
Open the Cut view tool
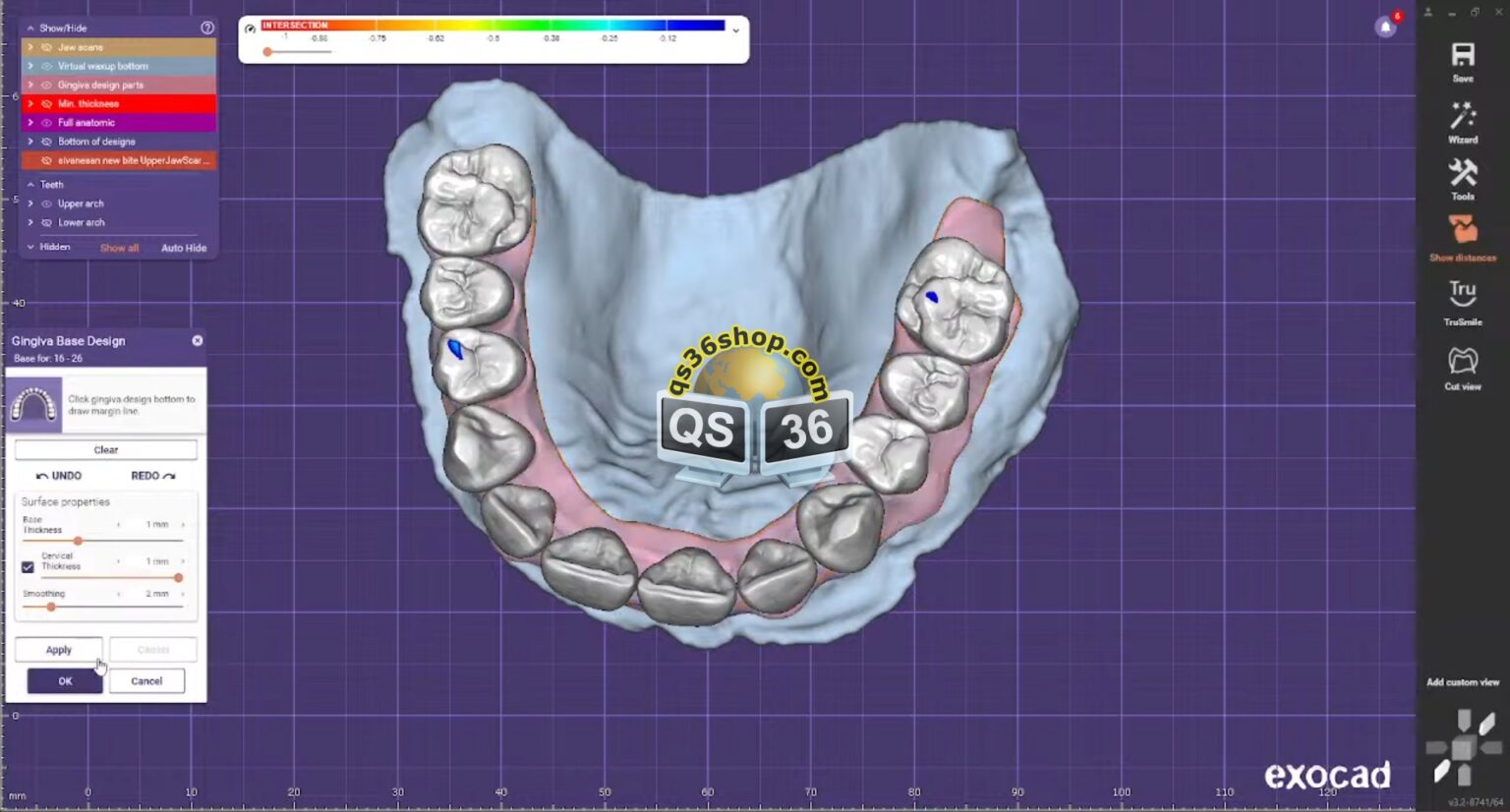click(1462, 362)
